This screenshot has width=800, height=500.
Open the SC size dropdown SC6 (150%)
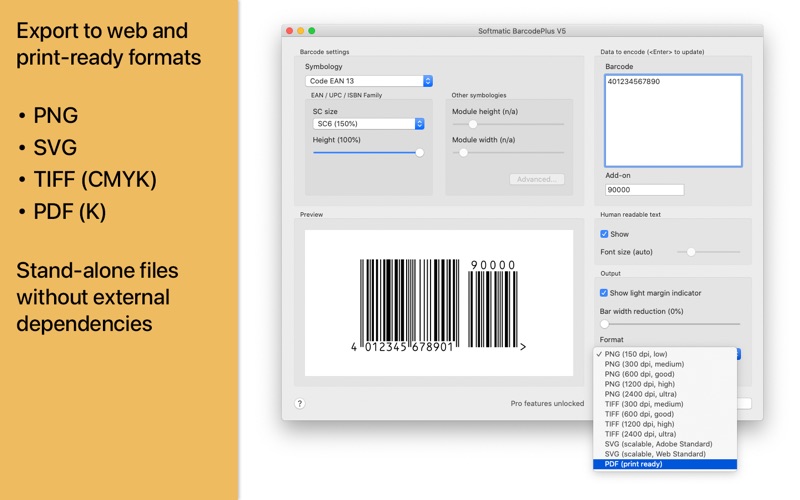[368, 124]
